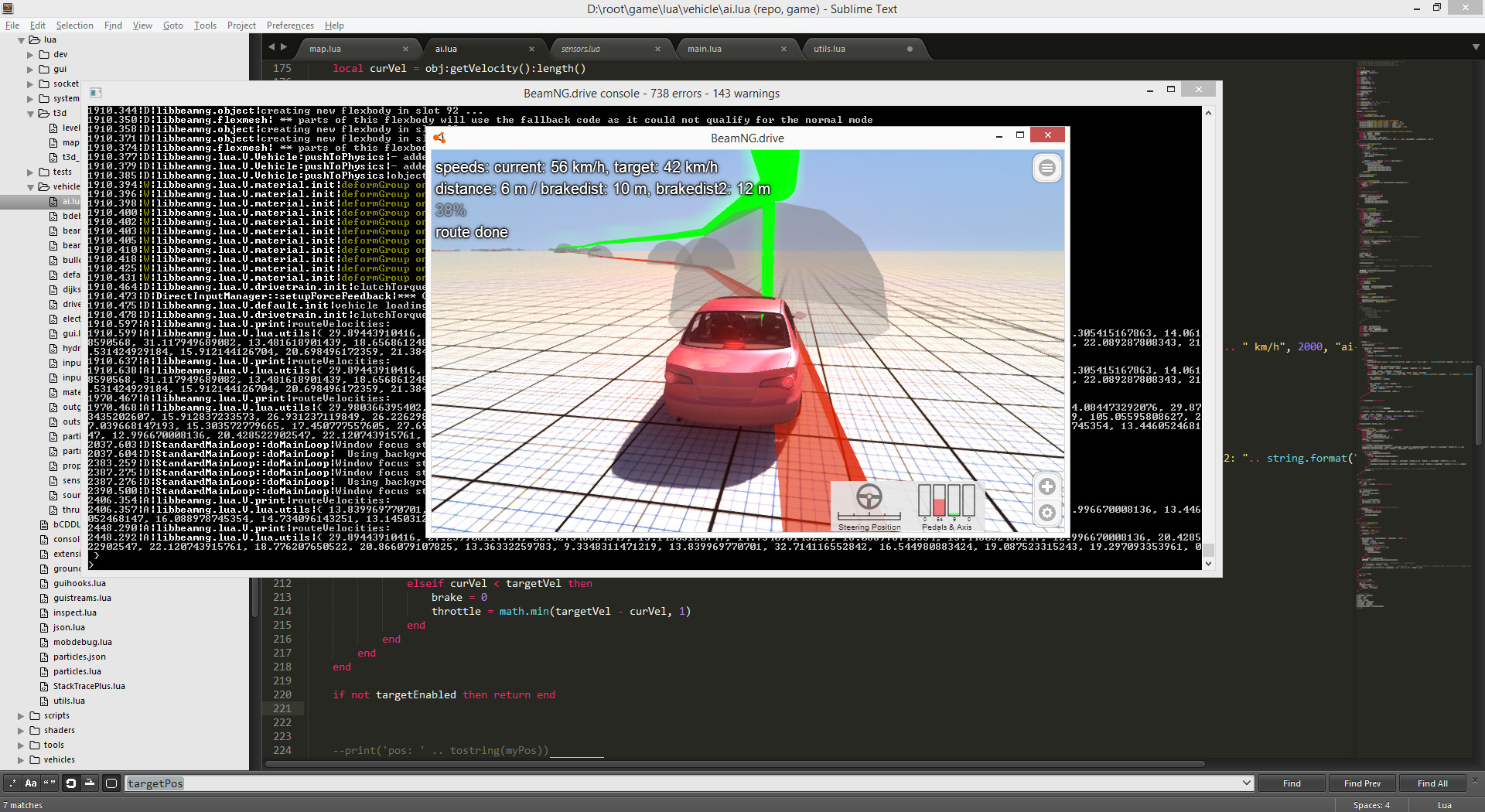Open mobdebug.lua from the sidebar
Image resolution: width=1485 pixels, height=812 pixels.
click(82, 643)
